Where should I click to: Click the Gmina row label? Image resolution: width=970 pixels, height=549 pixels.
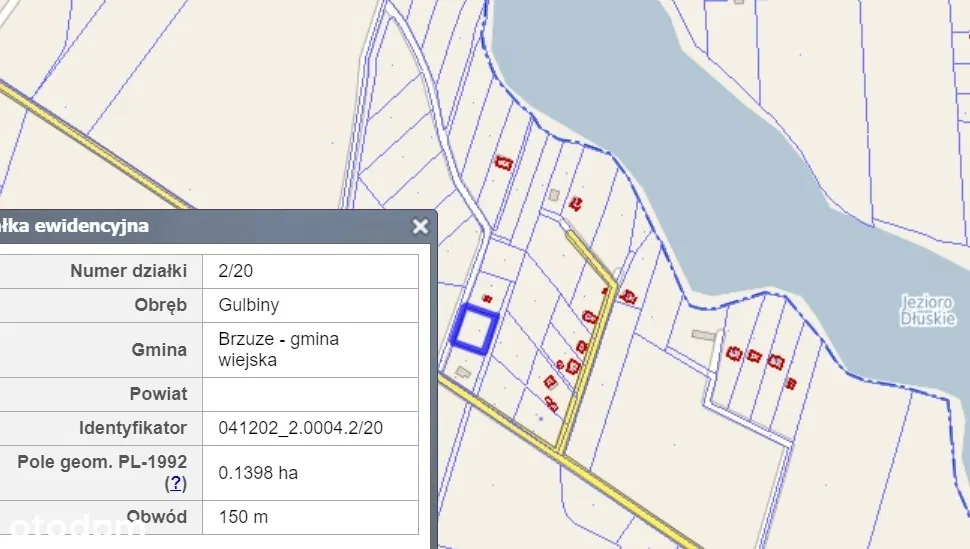click(x=158, y=349)
